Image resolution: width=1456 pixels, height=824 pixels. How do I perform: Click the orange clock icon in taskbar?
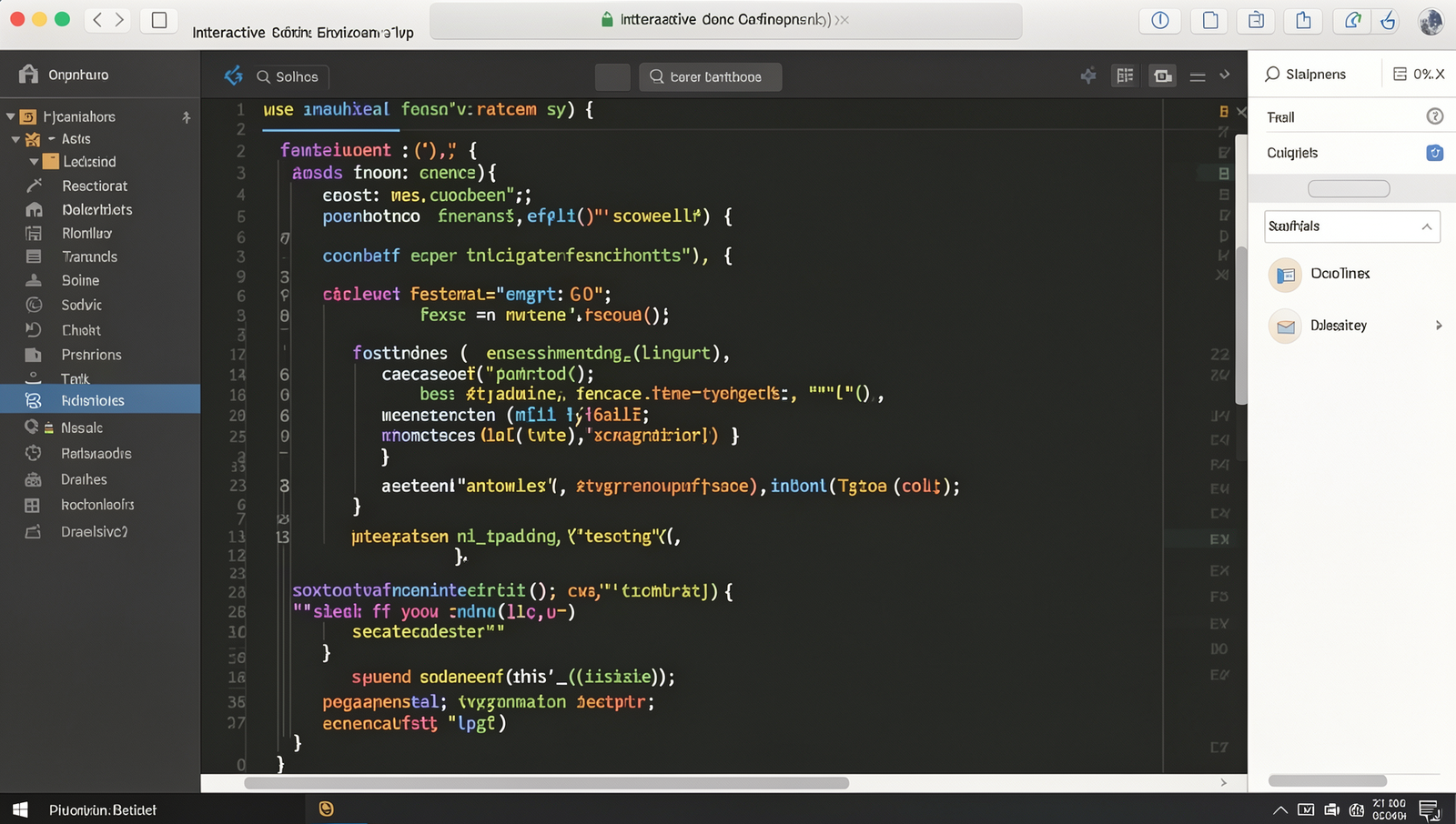(x=326, y=809)
